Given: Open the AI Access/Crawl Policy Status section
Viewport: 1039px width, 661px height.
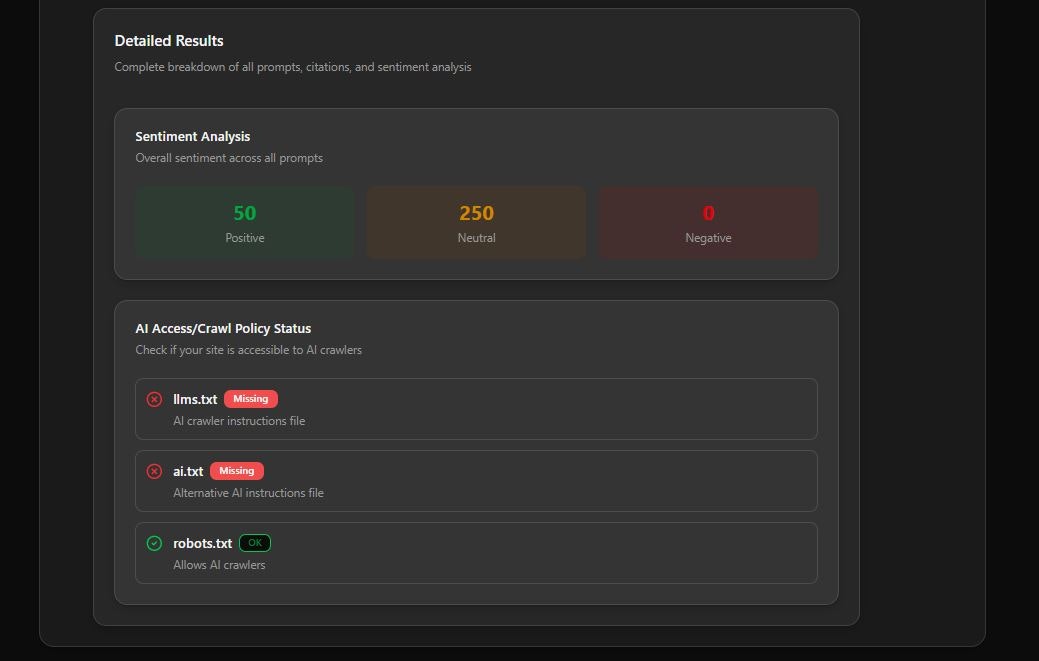Looking at the screenshot, I should coord(223,328).
